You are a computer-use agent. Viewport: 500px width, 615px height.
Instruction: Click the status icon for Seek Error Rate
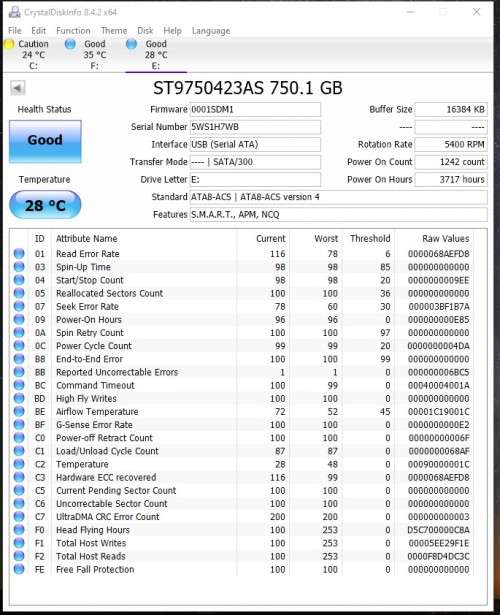pyautogui.click(x=19, y=306)
